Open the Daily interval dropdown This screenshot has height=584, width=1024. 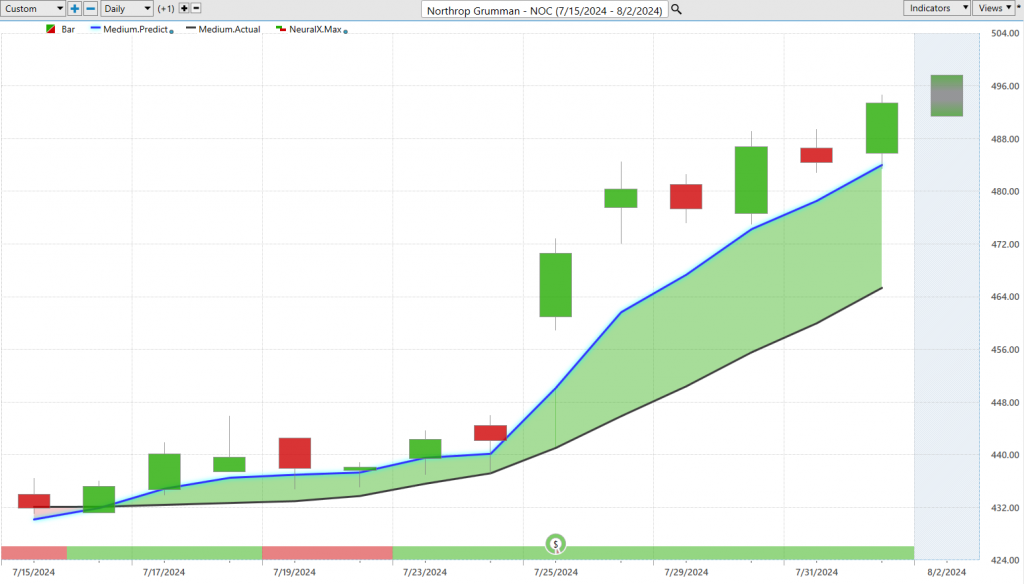[x=127, y=8]
